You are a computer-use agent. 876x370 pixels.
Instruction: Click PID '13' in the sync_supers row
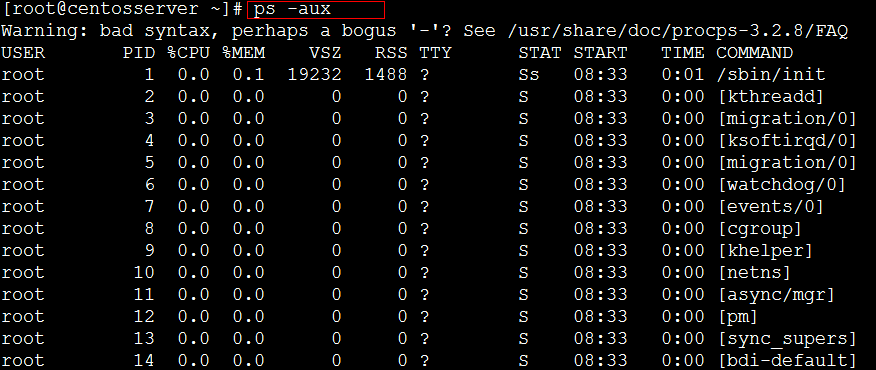(x=144, y=339)
